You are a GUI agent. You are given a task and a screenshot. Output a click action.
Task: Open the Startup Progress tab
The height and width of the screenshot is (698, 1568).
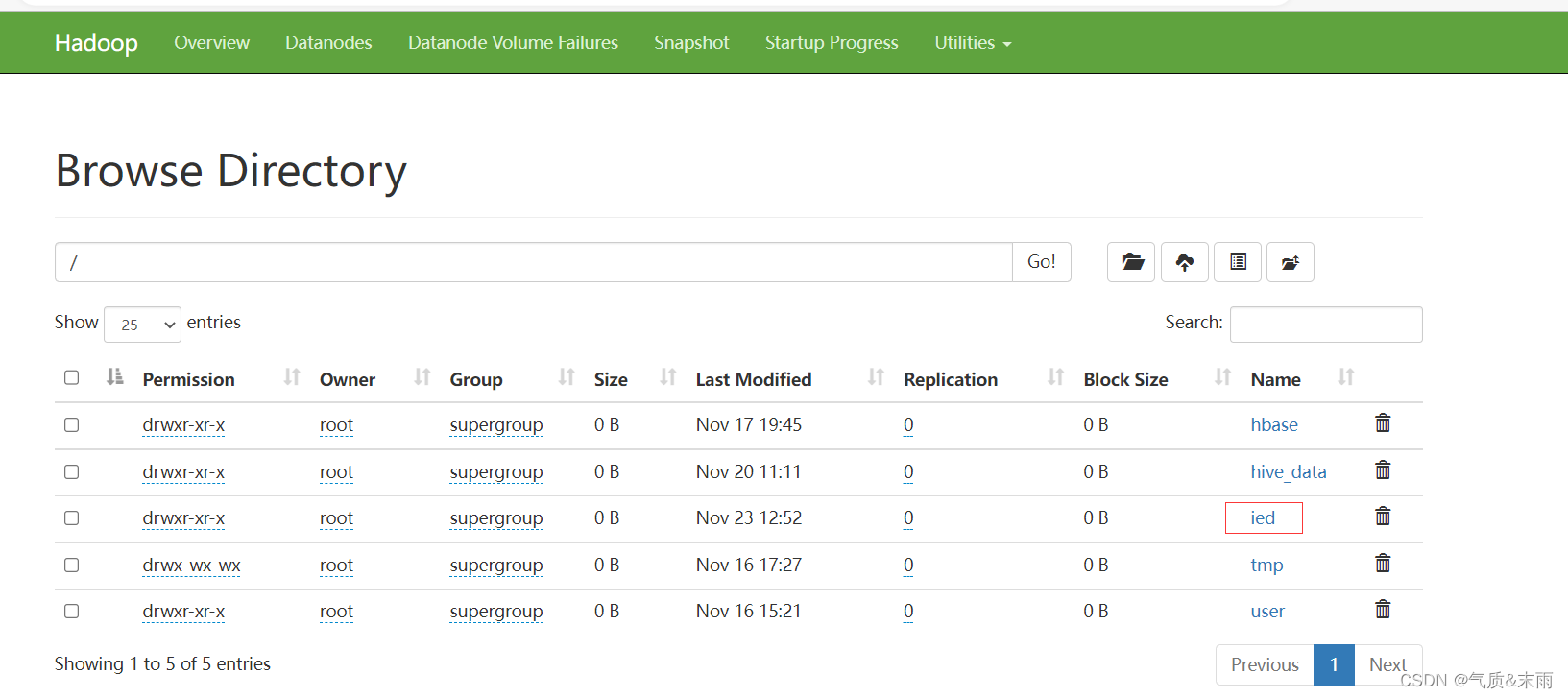(x=832, y=43)
